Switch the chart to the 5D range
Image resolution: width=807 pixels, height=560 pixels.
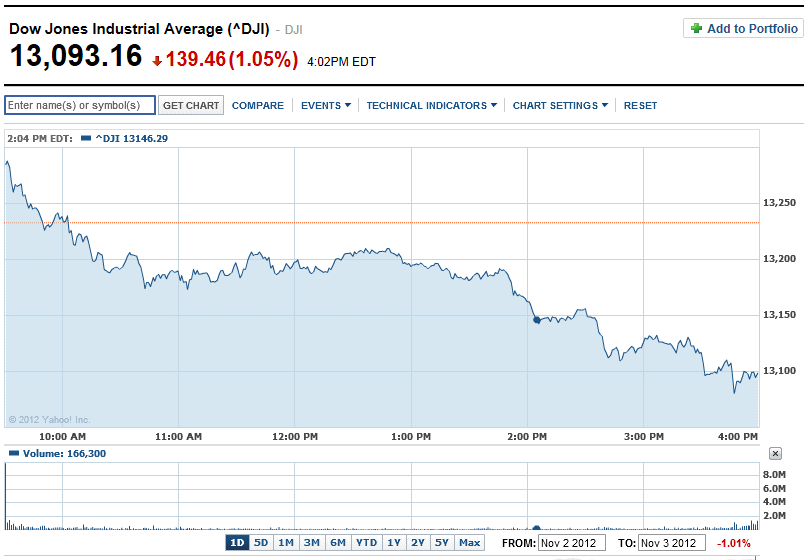pos(261,543)
